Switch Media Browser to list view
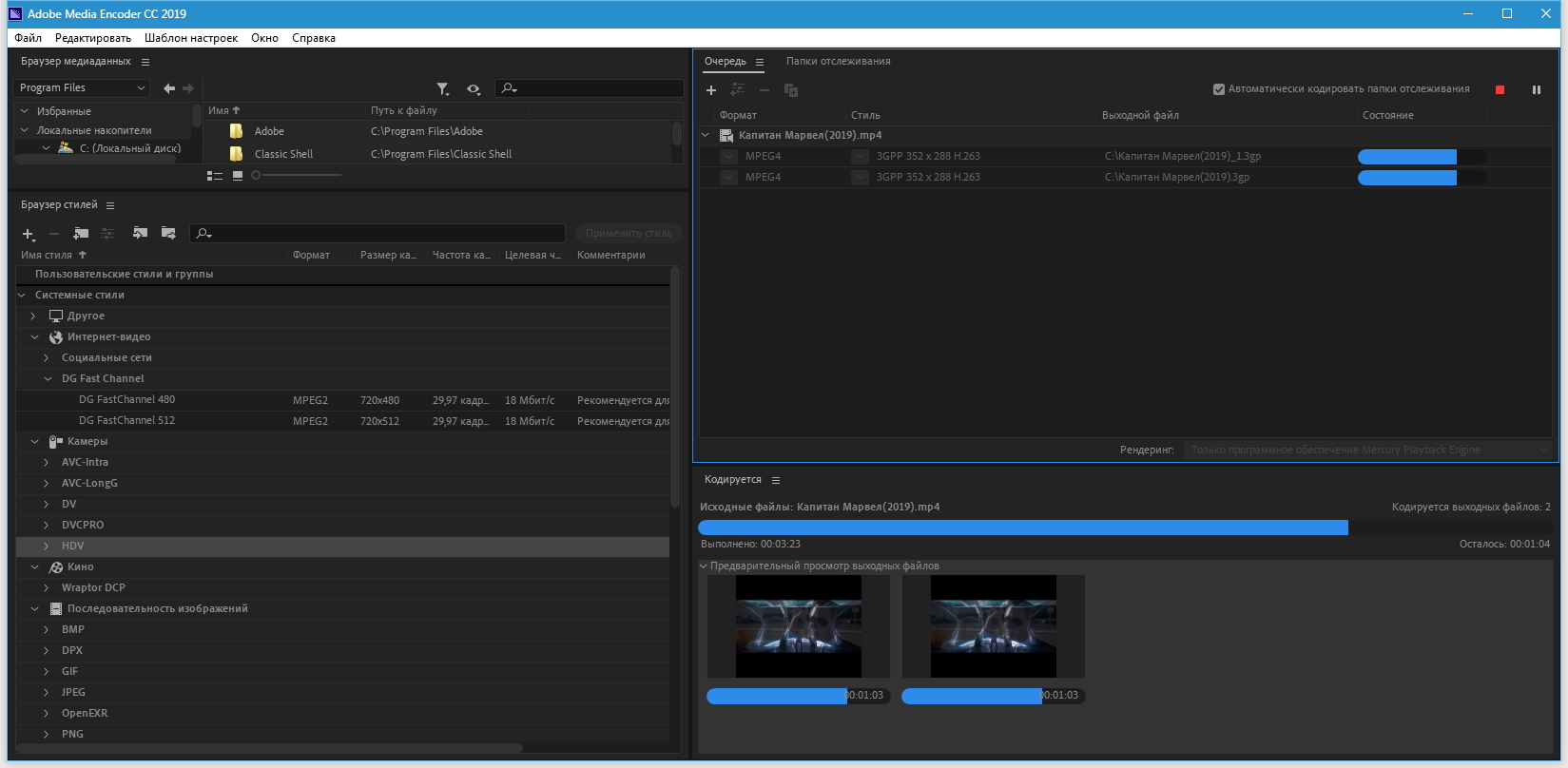1568x768 pixels. [215, 176]
